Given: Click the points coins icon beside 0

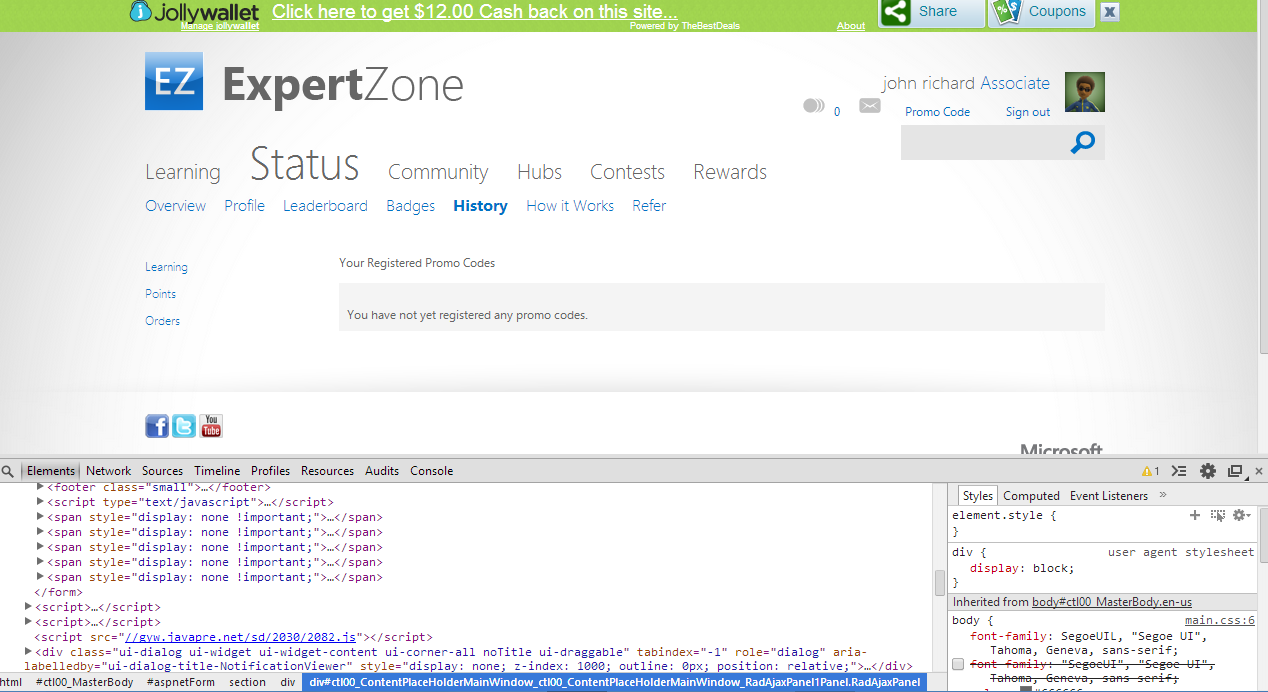Looking at the screenshot, I should (814, 106).
